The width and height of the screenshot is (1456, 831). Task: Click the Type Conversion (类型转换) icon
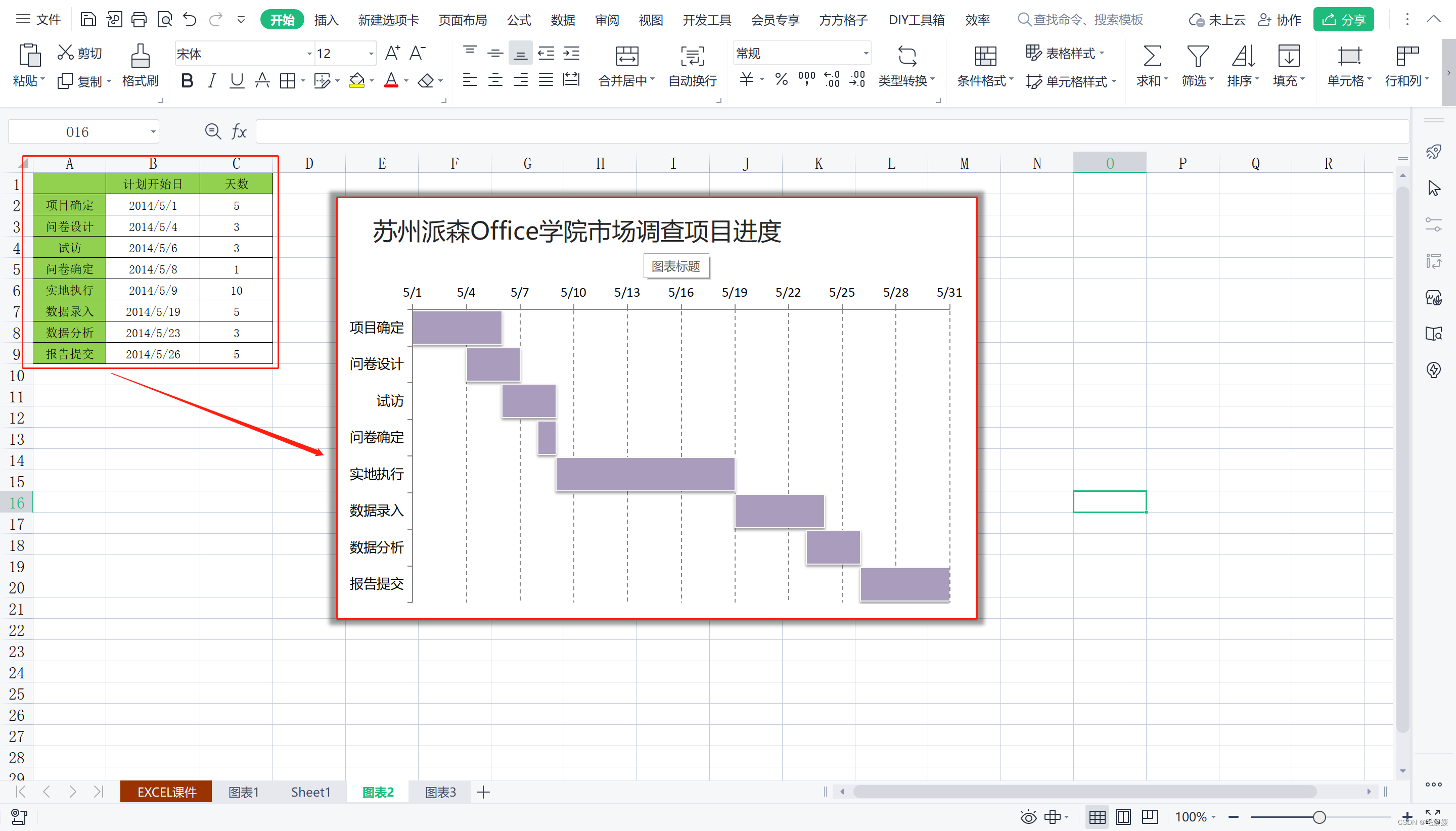pyautogui.click(x=906, y=56)
